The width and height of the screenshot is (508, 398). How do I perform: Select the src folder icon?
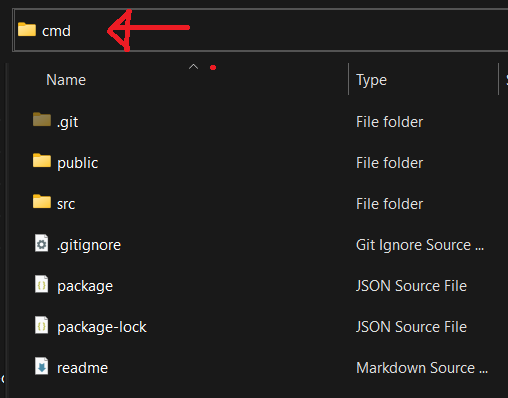tap(42, 202)
